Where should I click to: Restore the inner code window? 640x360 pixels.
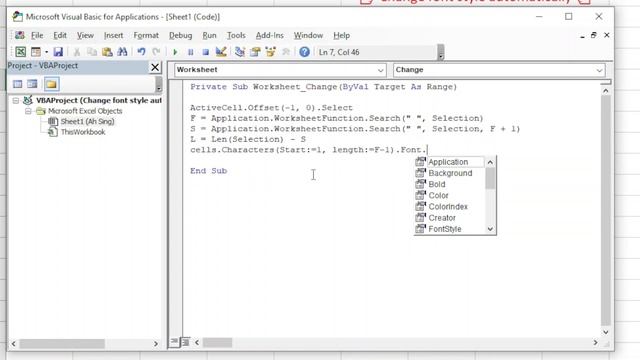click(593, 36)
